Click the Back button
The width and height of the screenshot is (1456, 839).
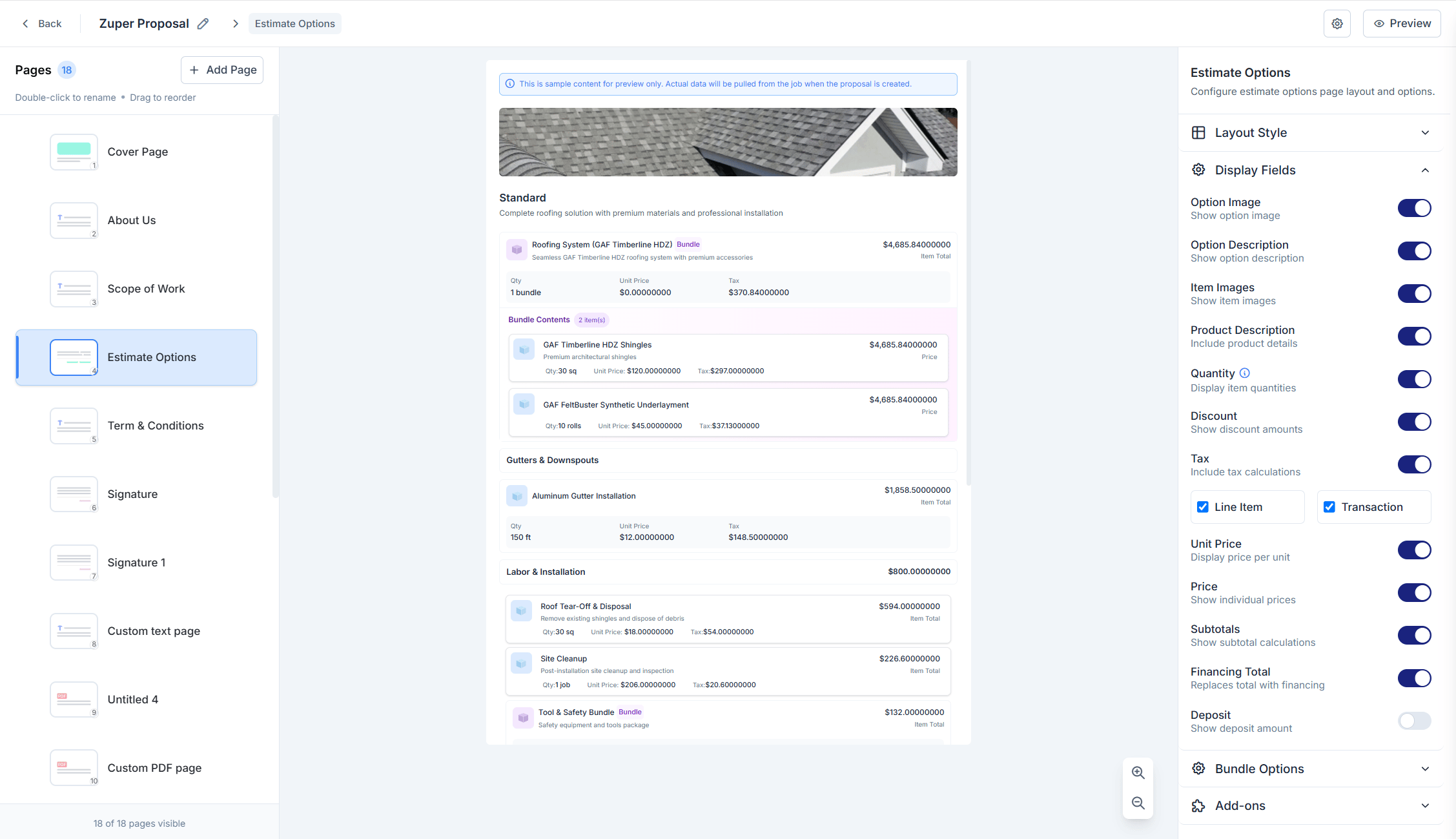(42, 24)
